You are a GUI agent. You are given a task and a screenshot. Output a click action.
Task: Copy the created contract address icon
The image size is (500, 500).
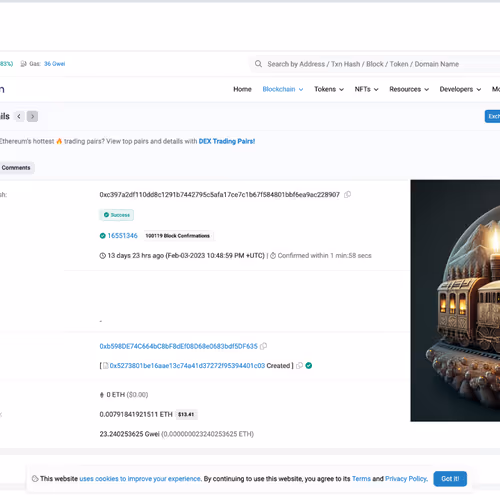[x=299, y=366]
